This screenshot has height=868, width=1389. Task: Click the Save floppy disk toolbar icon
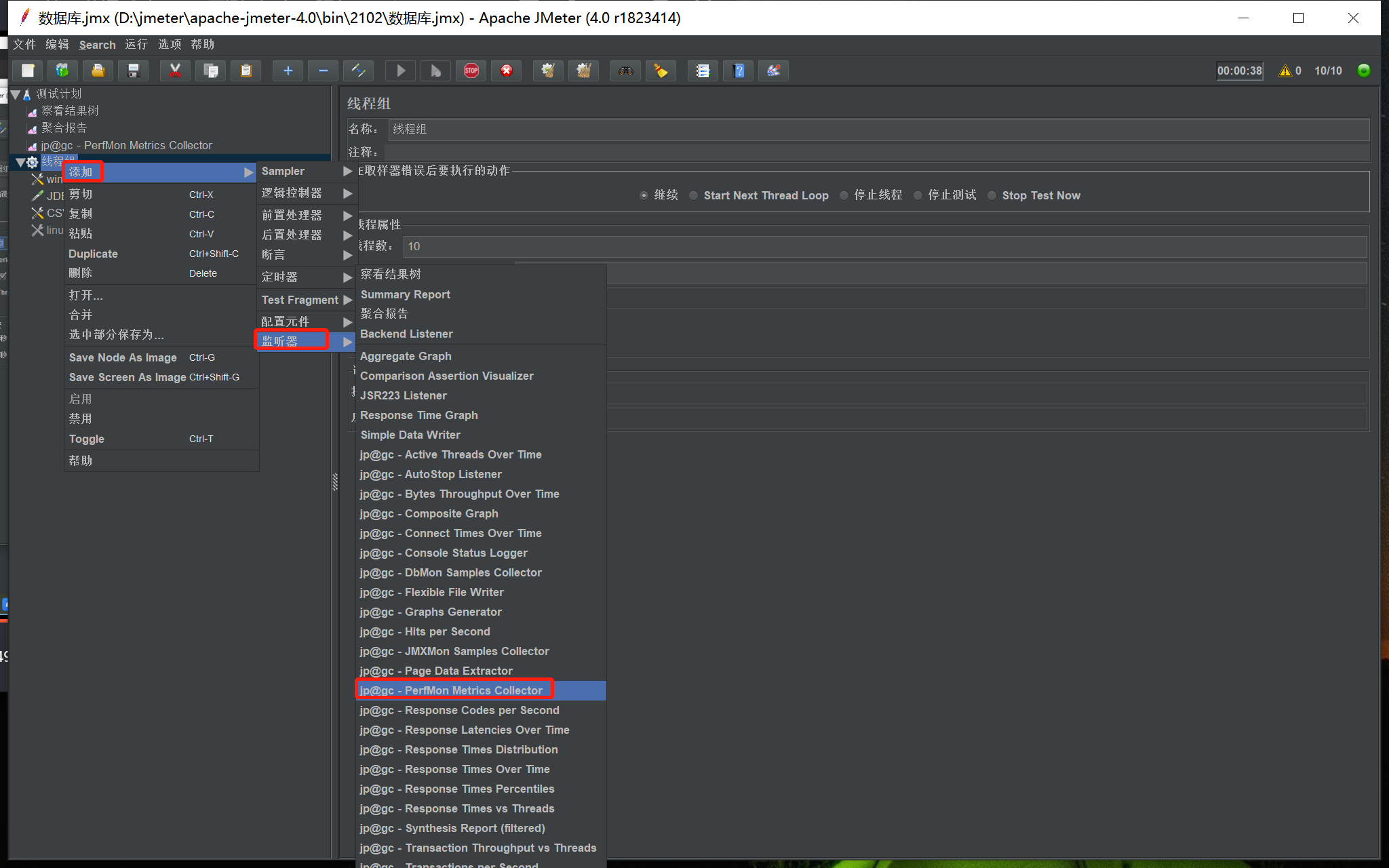point(134,71)
